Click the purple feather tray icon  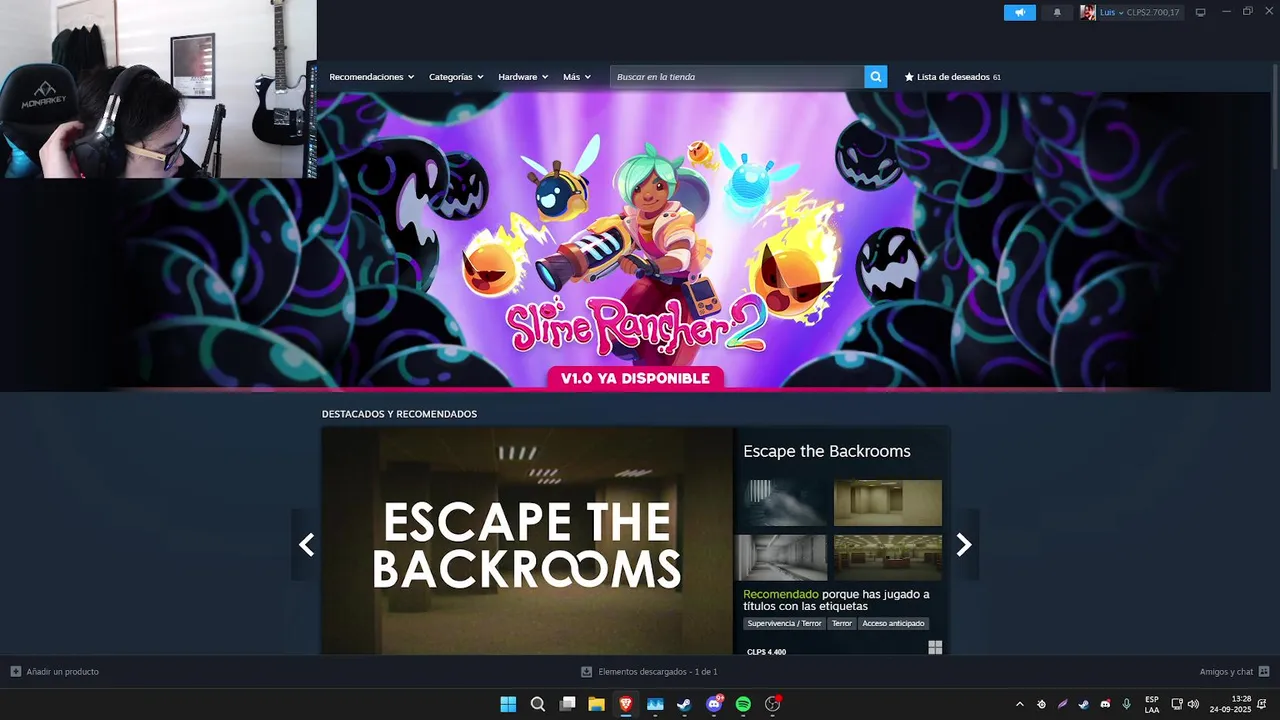coord(1063,704)
